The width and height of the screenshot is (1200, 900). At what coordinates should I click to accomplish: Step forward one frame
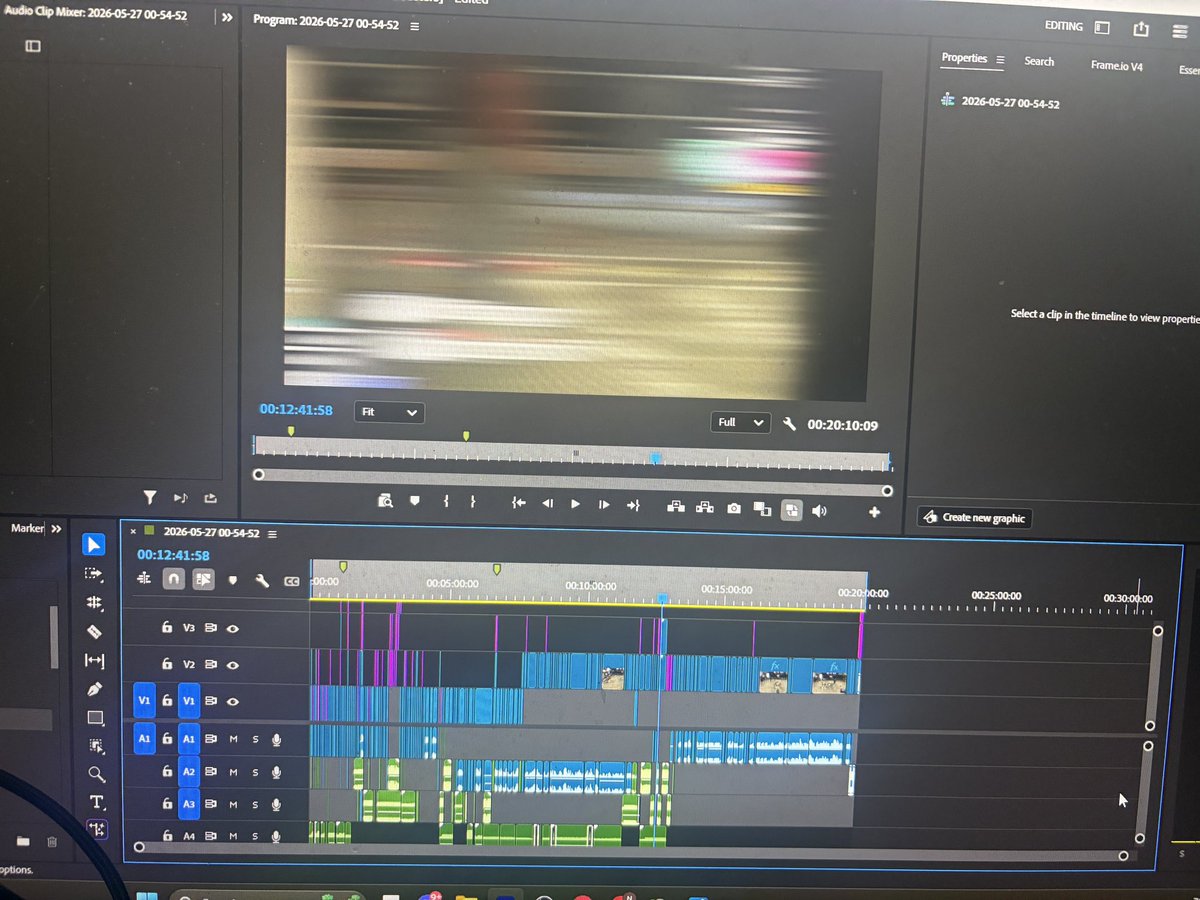(603, 504)
